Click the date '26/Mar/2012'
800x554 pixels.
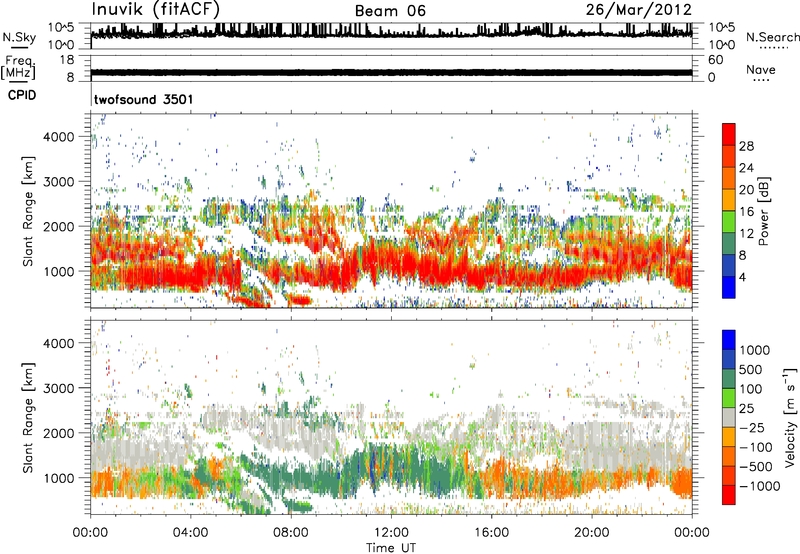(x=639, y=10)
